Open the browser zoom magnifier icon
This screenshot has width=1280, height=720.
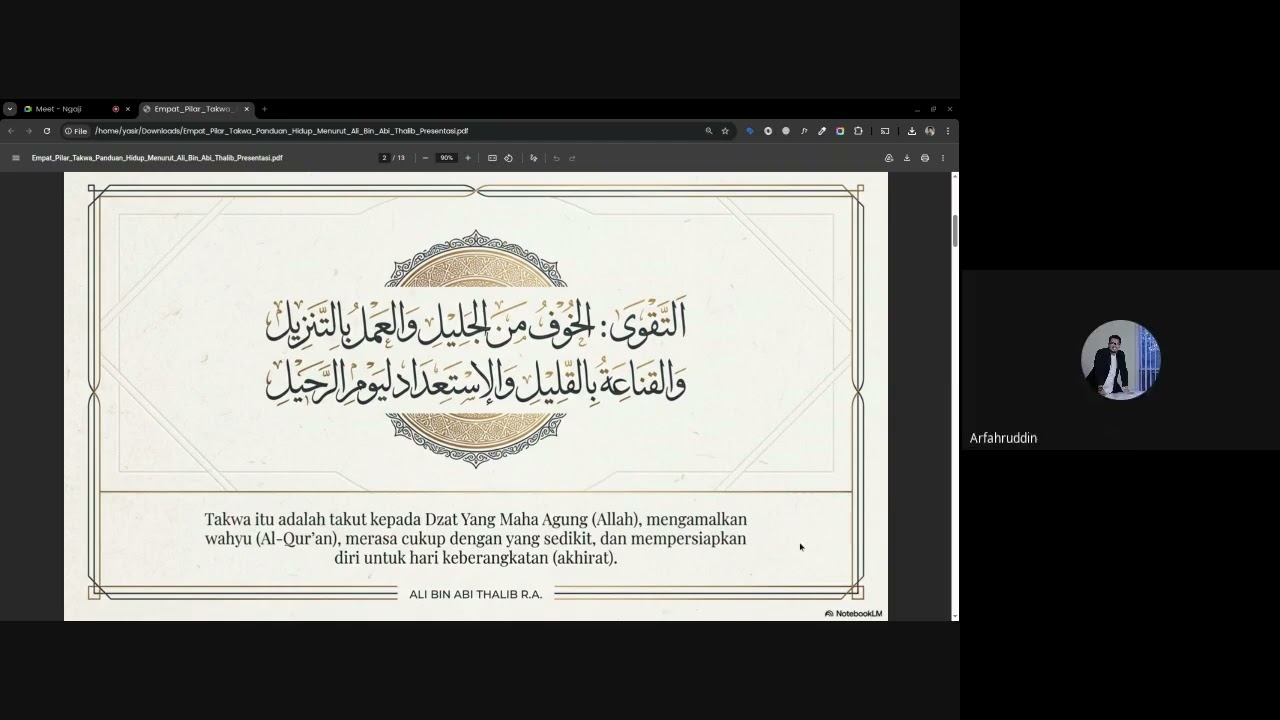point(709,131)
